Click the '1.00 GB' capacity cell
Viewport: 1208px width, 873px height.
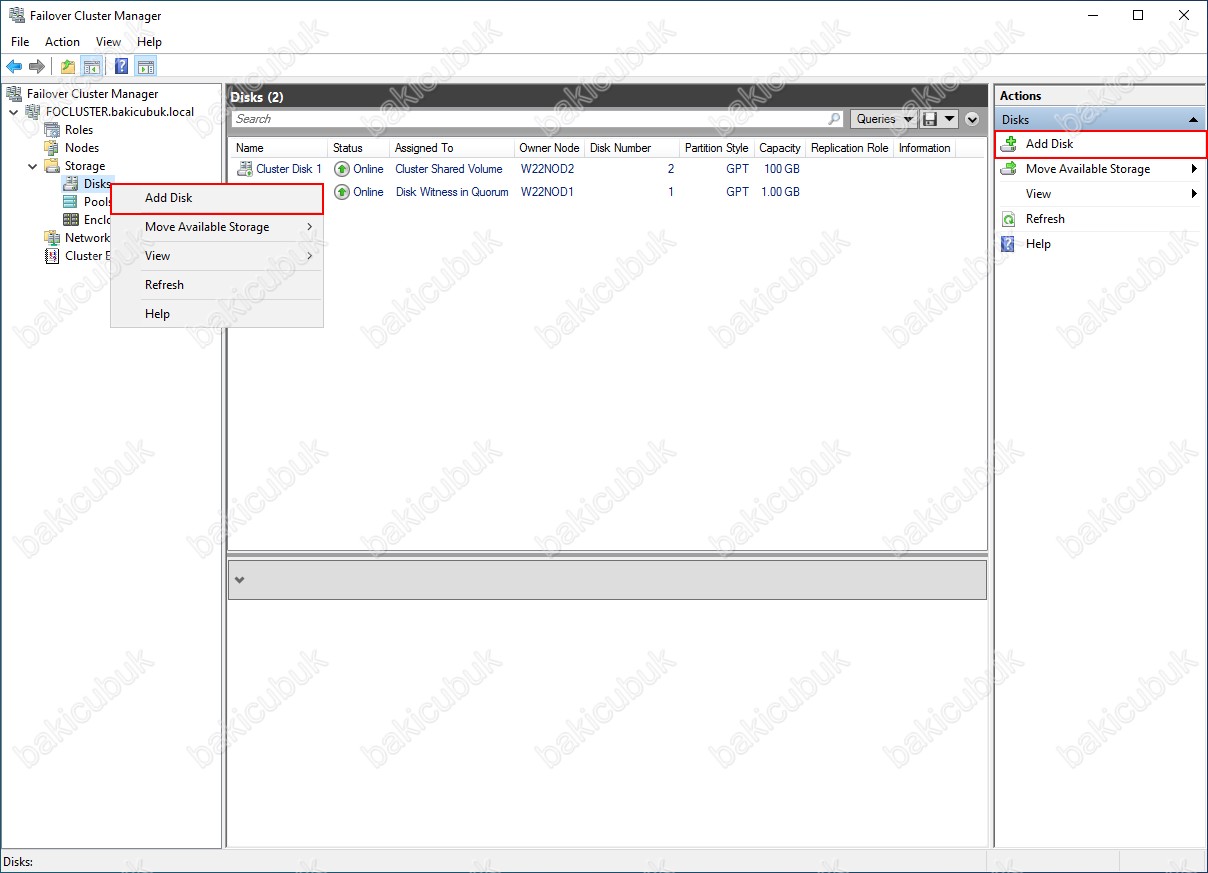pyautogui.click(x=780, y=192)
